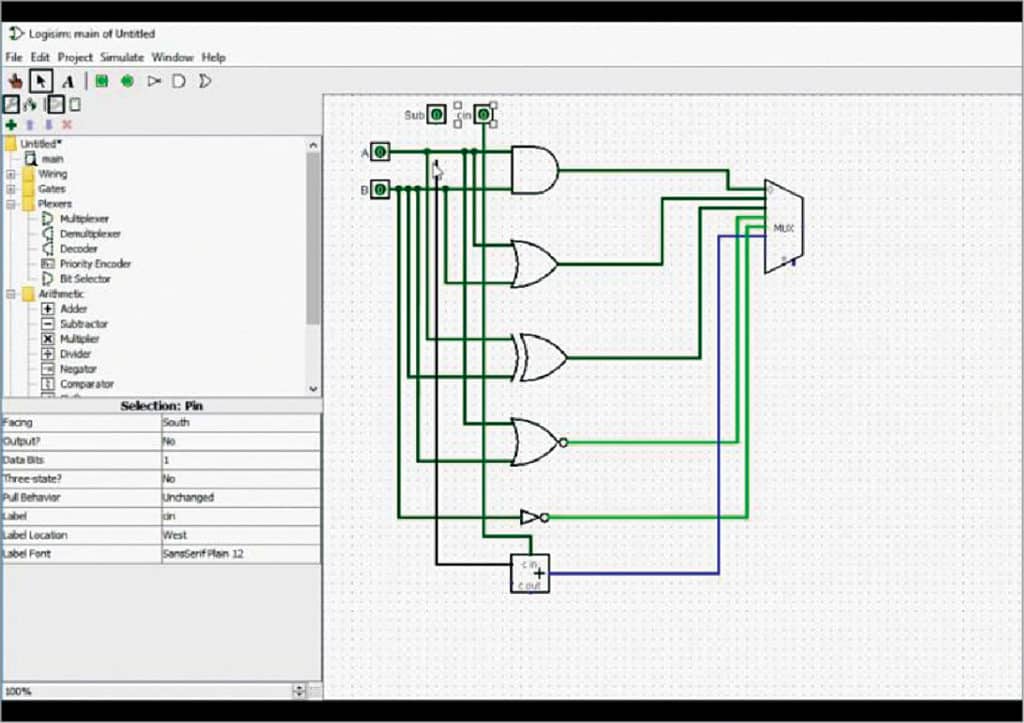Screen dimensions: 1024x723
Task: Click the zoom percentage spinner control
Action: coord(299,690)
